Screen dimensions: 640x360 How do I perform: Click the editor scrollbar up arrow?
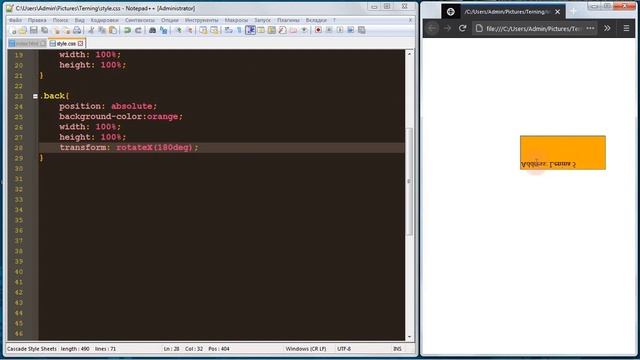[x=409, y=53]
